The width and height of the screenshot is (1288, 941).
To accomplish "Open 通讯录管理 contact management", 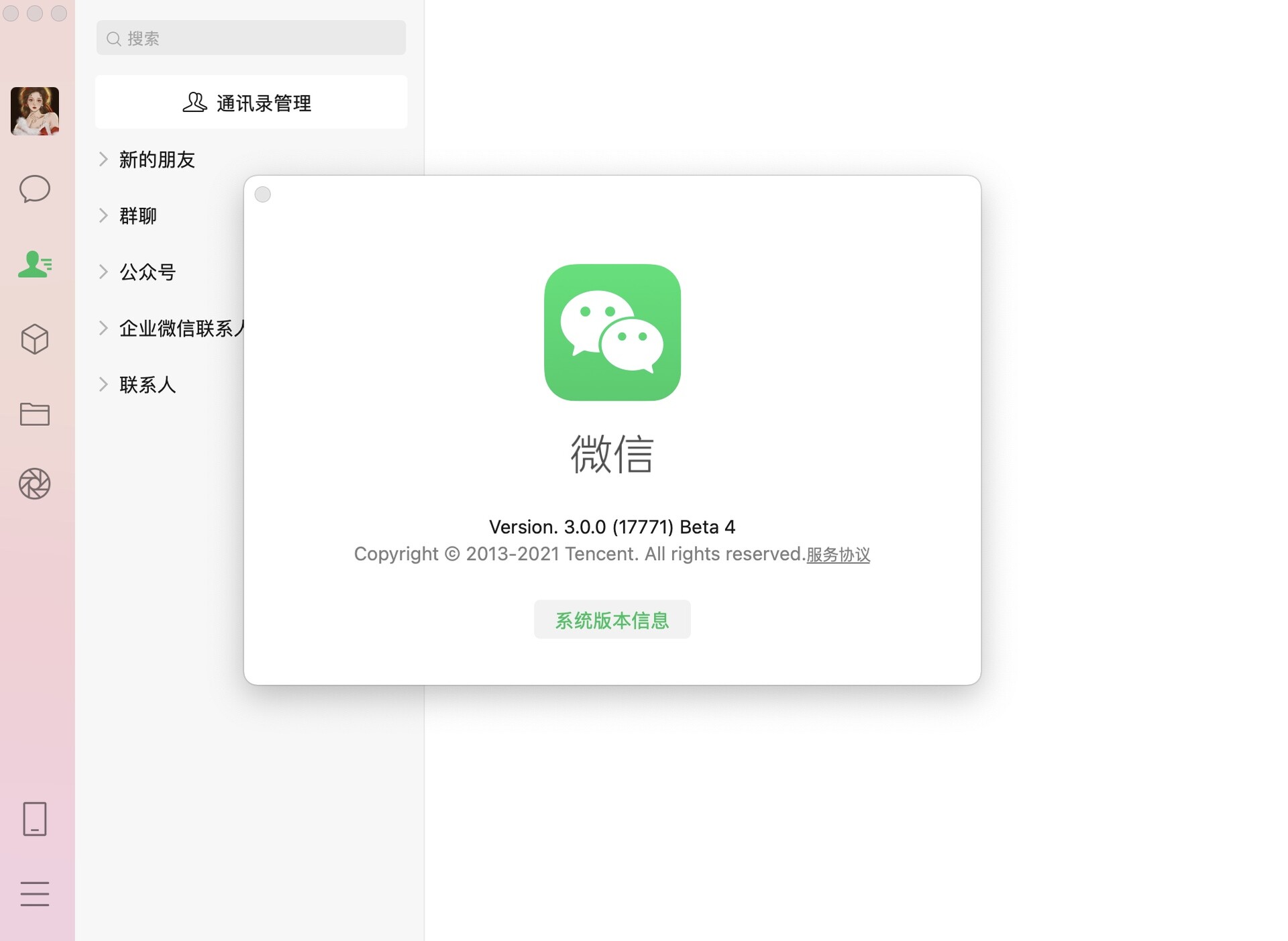I will tap(251, 103).
